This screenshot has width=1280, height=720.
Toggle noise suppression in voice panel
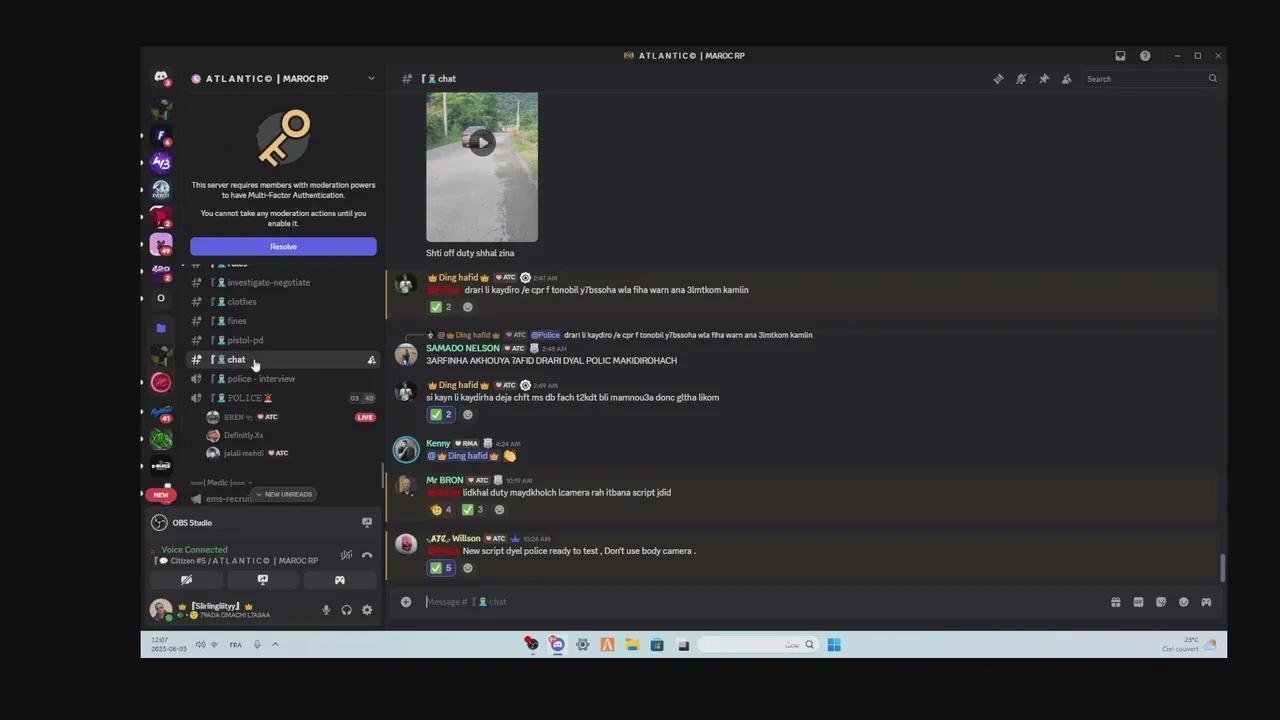[346, 555]
